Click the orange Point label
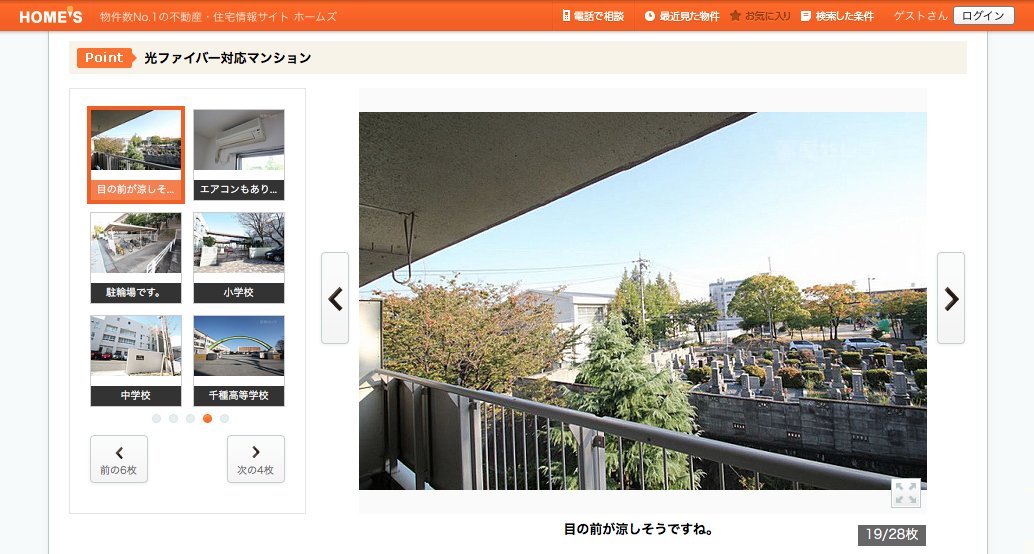This screenshot has height=554, width=1034. [106, 57]
